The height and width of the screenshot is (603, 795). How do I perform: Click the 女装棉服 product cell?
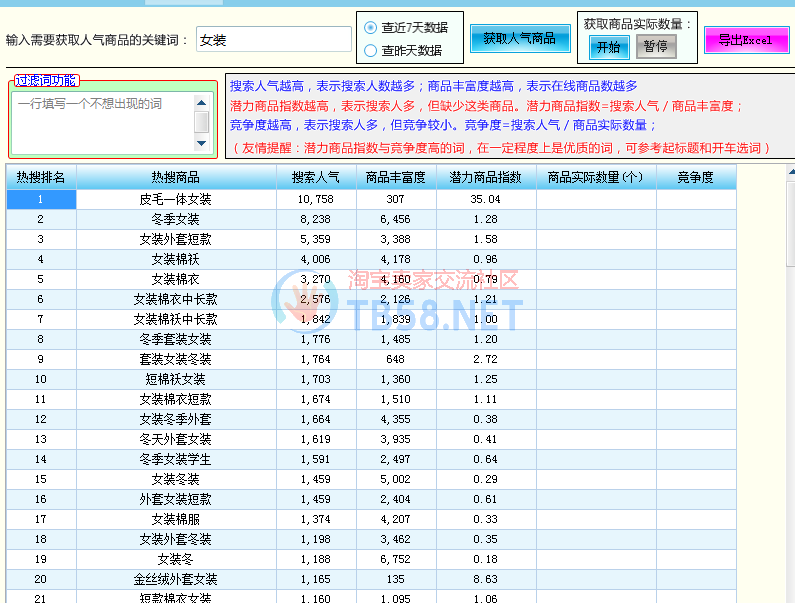[176, 519]
